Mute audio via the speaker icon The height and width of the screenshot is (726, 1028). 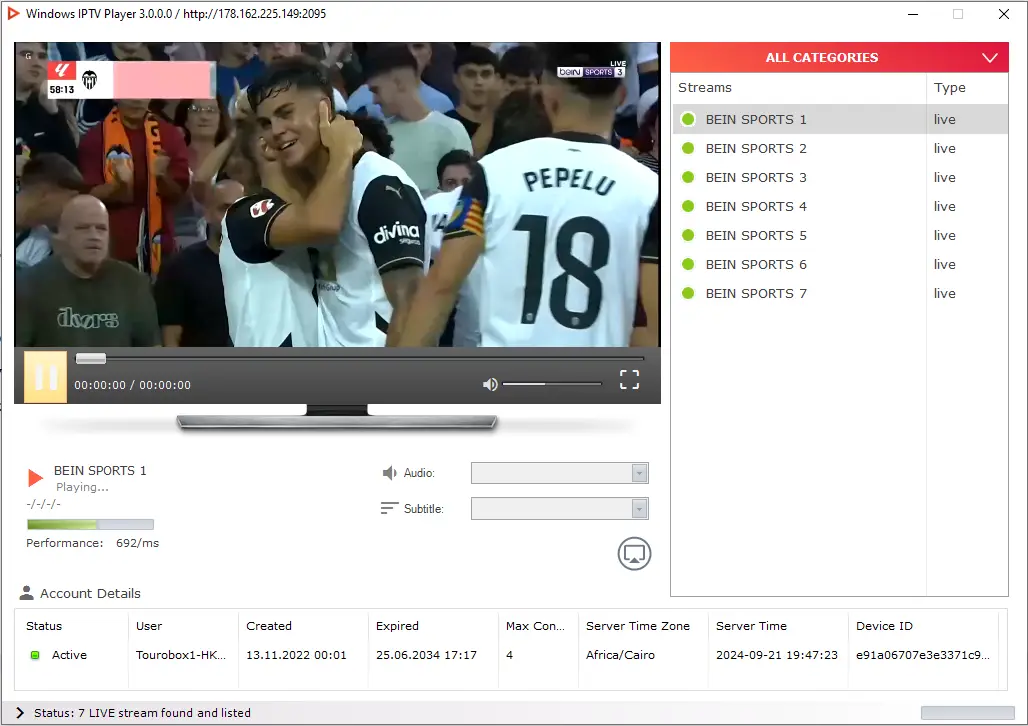tap(490, 384)
